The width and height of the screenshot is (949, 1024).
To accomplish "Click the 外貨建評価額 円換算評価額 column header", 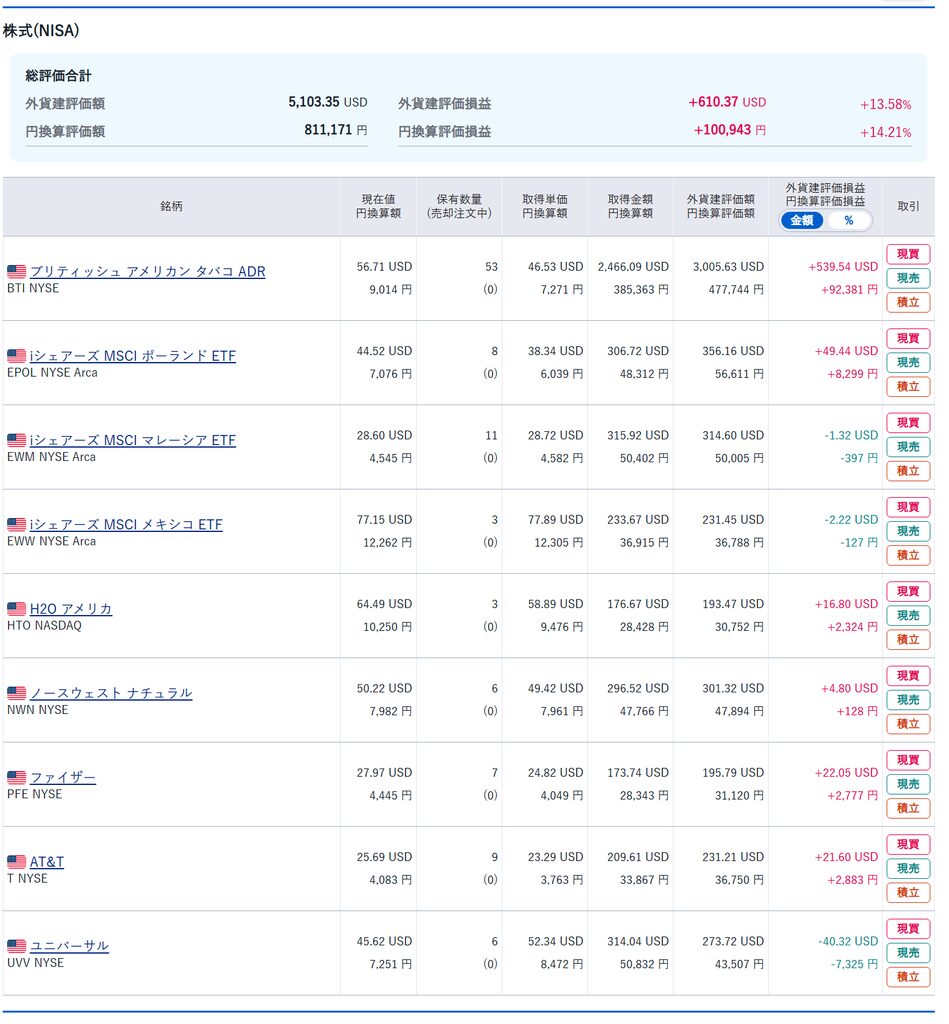I will tap(720, 206).
